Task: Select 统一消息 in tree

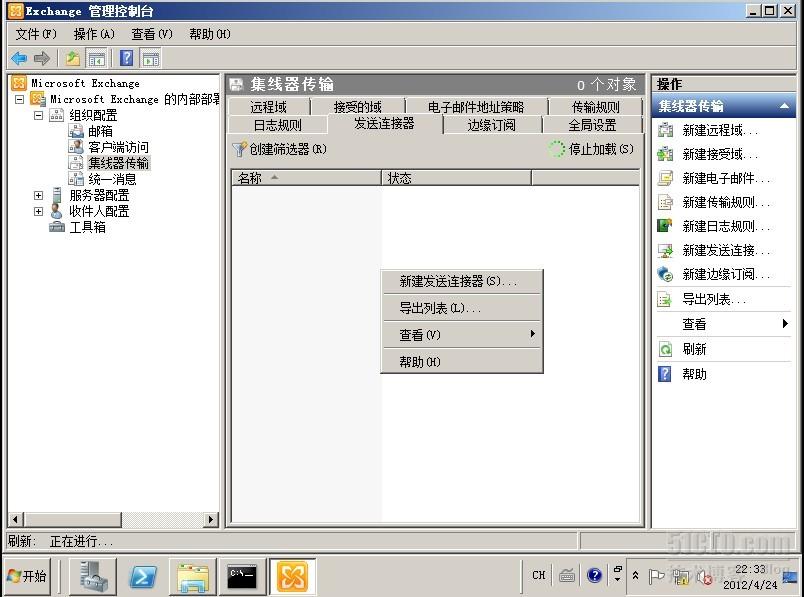Action: pyautogui.click(x=112, y=179)
